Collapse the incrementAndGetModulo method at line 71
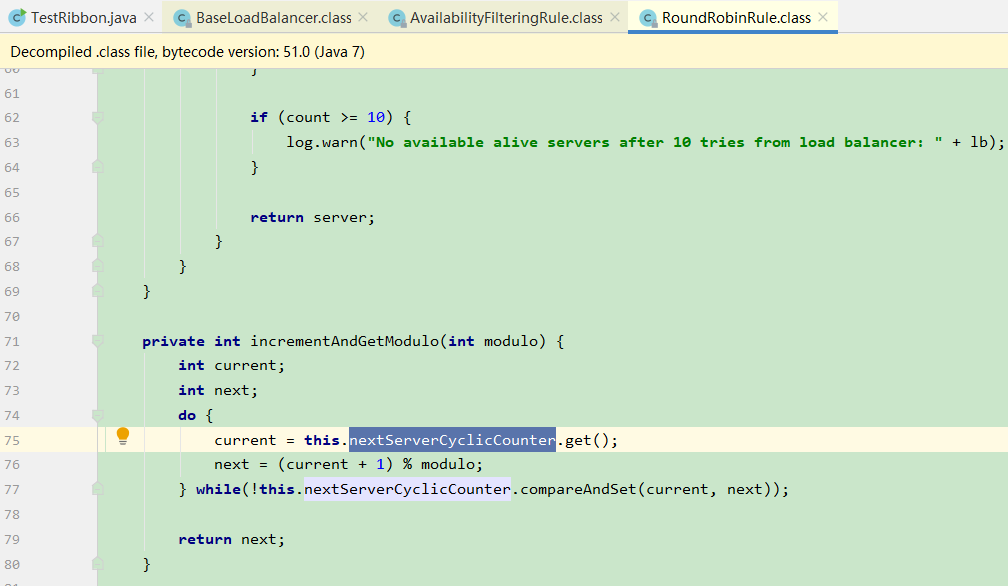Image resolution: width=1008 pixels, height=586 pixels. pyautogui.click(x=98, y=341)
